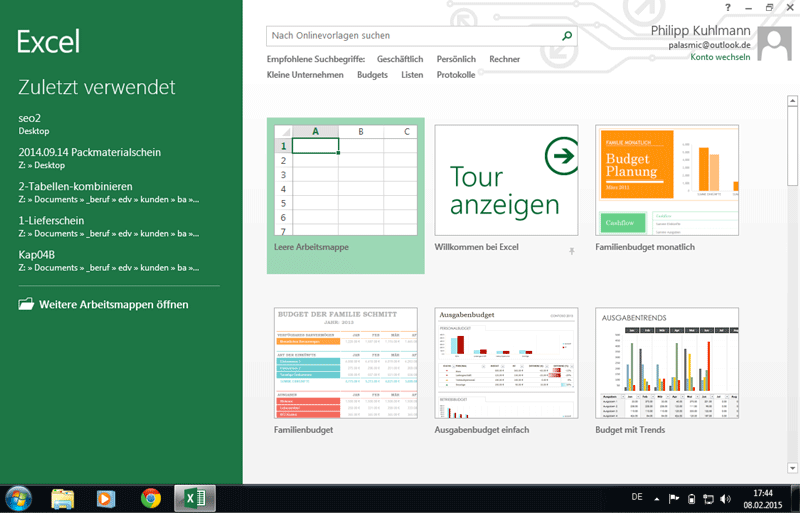This screenshot has height=513, width=800.
Task: Search for the suggested term Budgets
Action: [x=372, y=75]
